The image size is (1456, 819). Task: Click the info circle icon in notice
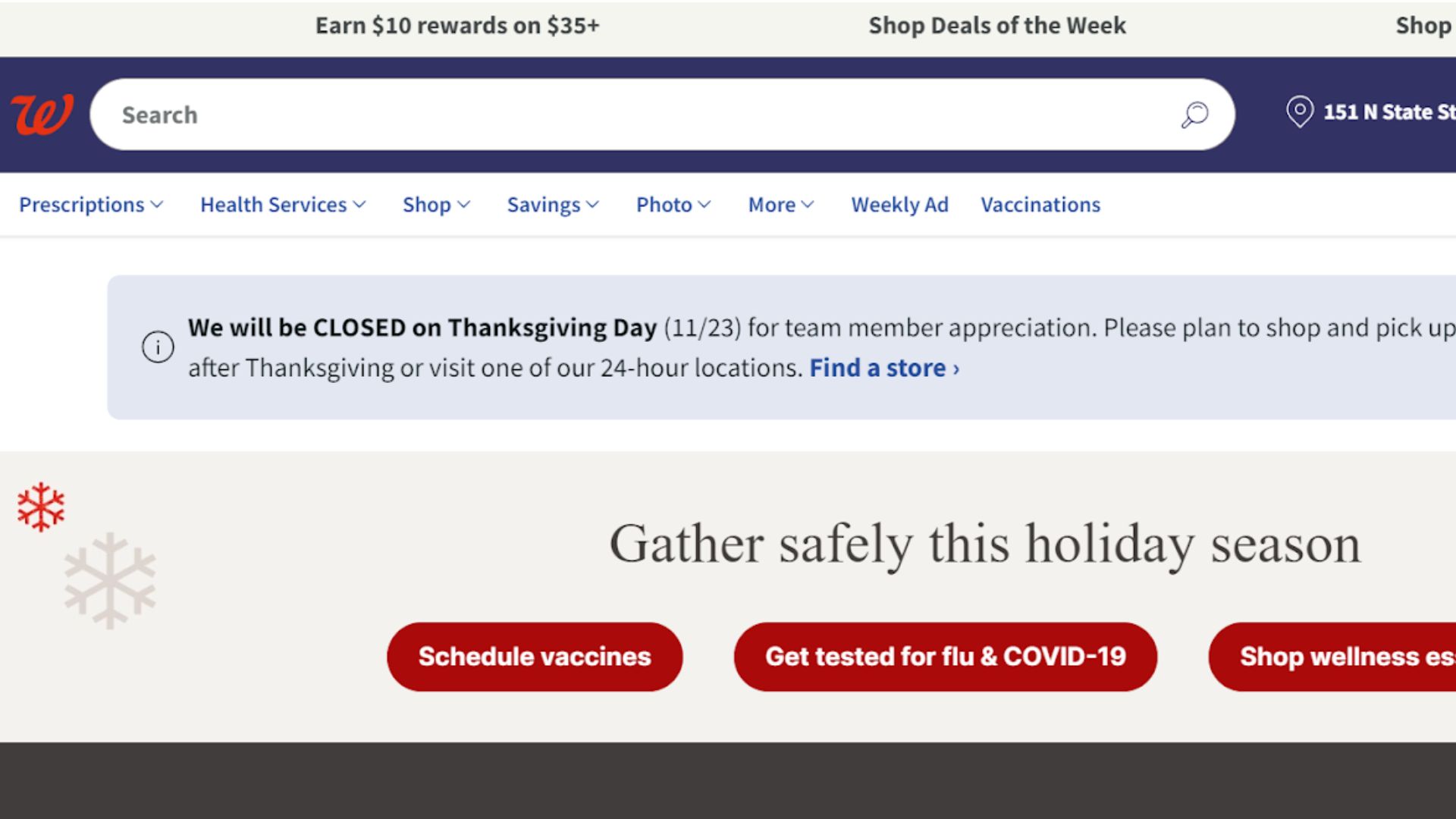tap(158, 347)
